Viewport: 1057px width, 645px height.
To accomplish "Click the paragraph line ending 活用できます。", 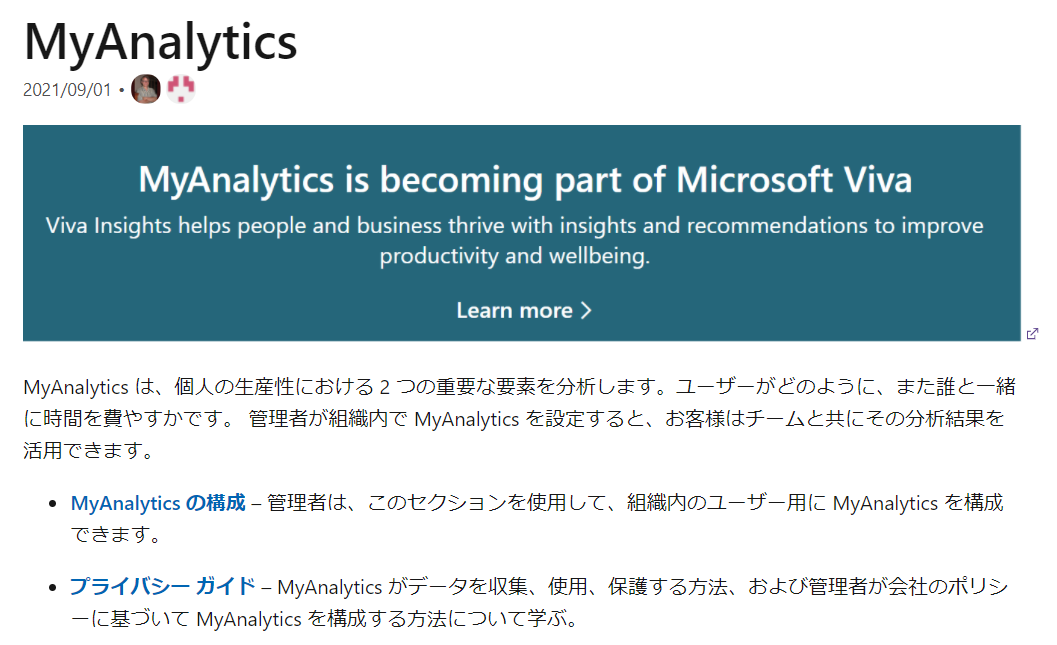I will 89,450.
